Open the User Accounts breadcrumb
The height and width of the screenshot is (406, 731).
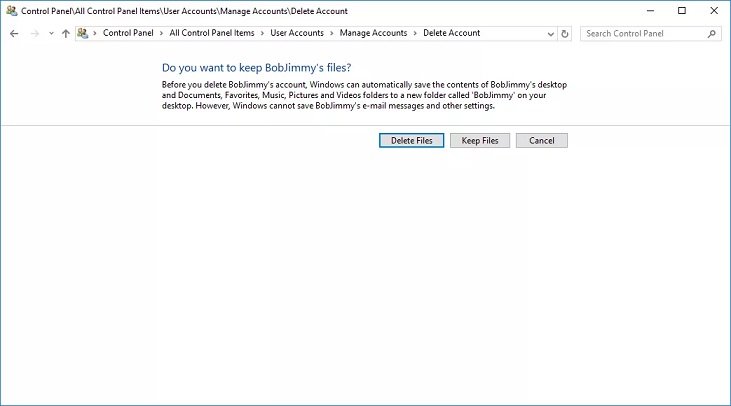point(297,33)
